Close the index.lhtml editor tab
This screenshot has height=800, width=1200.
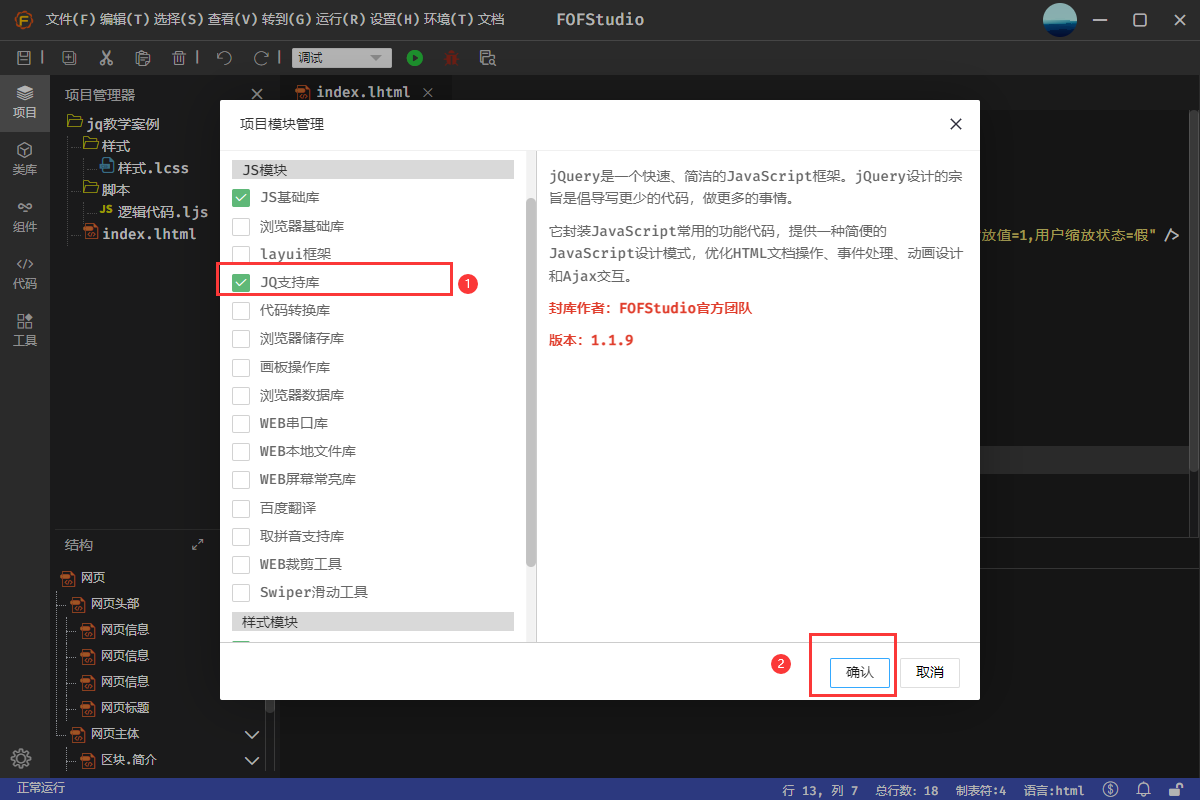pyautogui.click(x=428, y=92)
